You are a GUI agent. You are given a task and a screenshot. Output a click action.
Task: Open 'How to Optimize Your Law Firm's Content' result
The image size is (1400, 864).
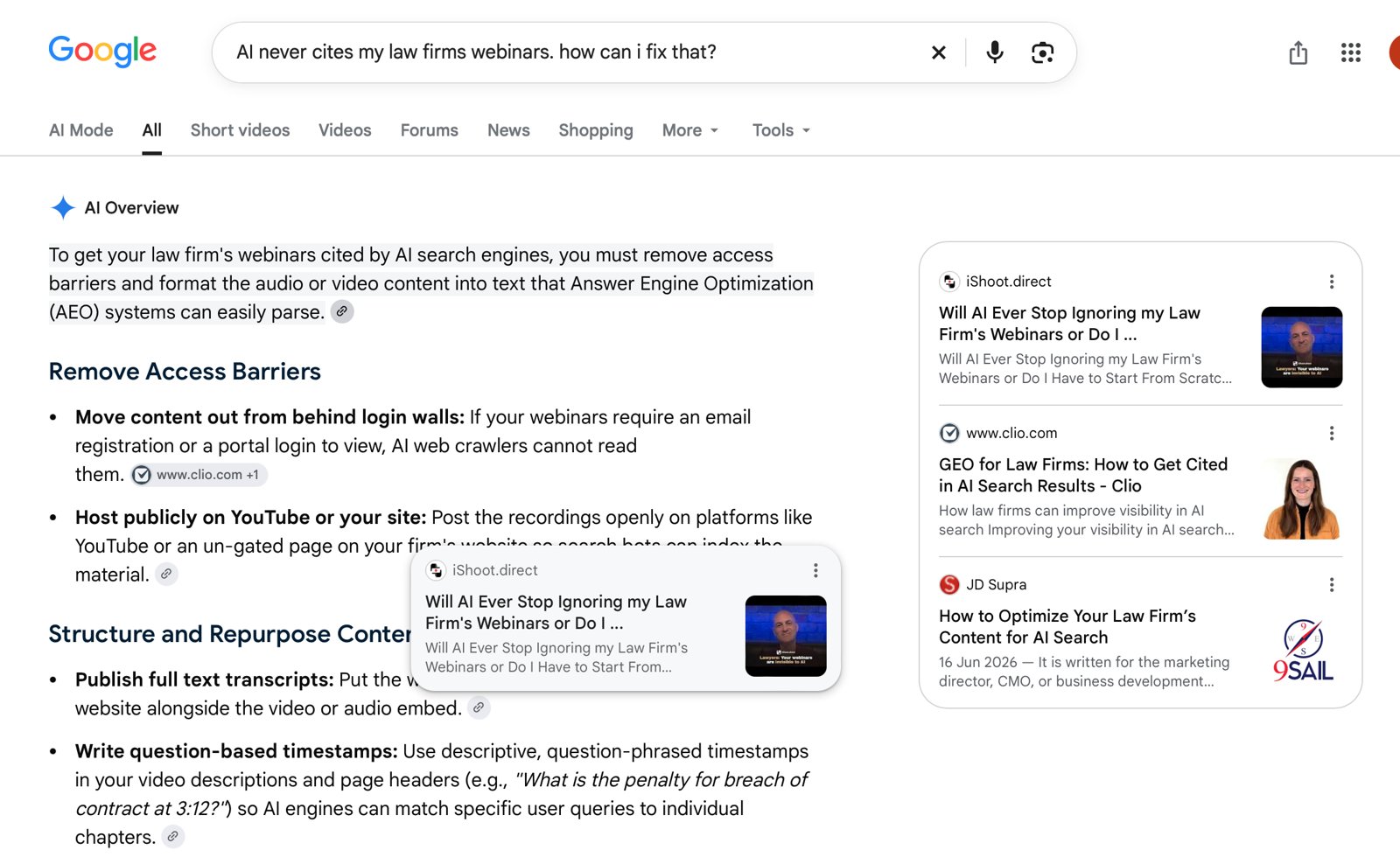(1067, 626)
